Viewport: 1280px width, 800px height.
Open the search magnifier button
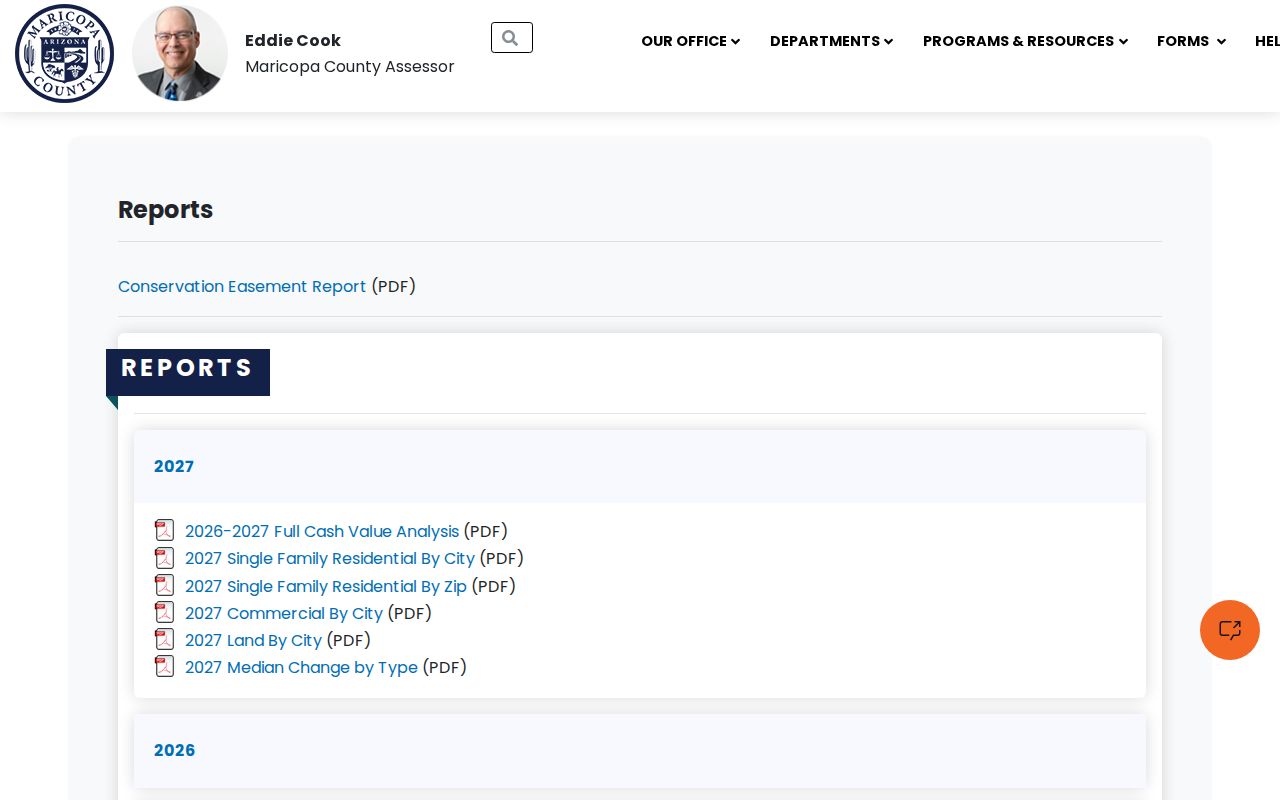tap(512, 38)
